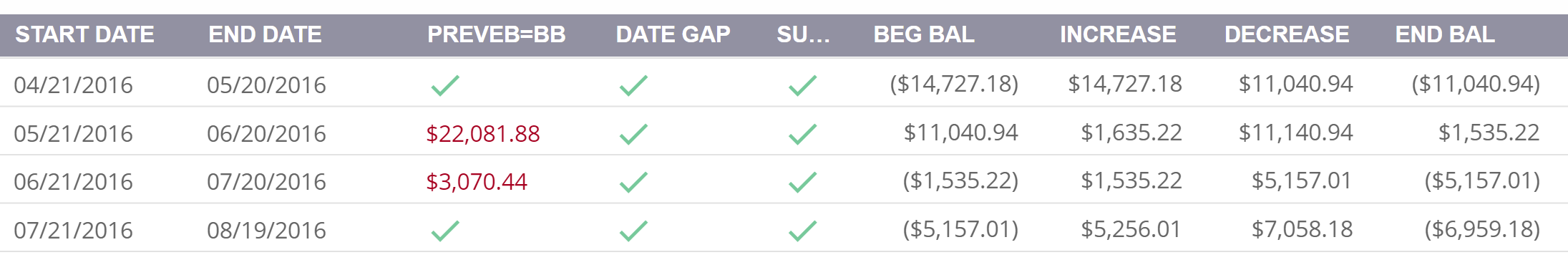Screen dimensions: 1568x260
Task: Click red $3,070.44 discrepancy value
Action: [477, 182]
